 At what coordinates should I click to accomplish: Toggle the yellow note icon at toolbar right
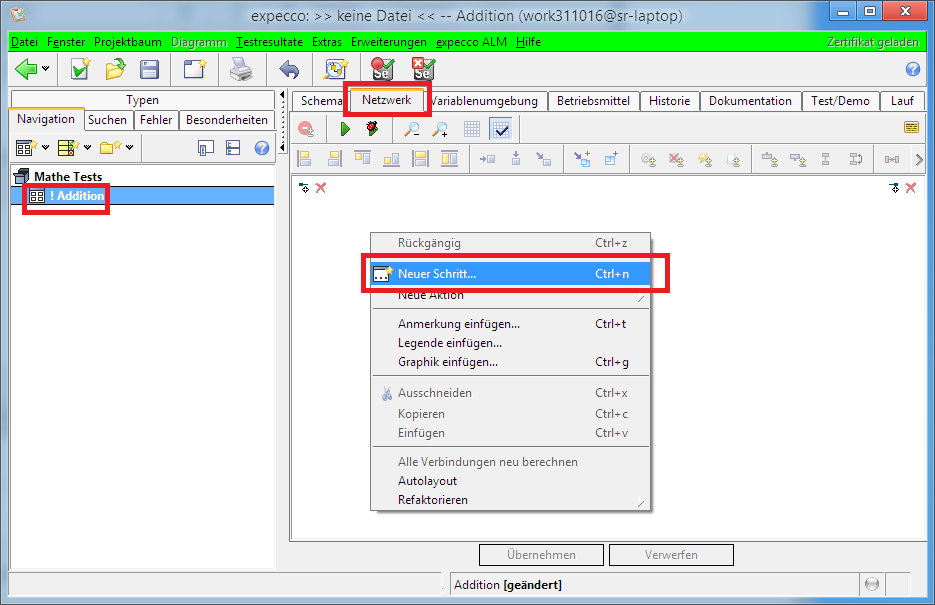click(911, 128)
